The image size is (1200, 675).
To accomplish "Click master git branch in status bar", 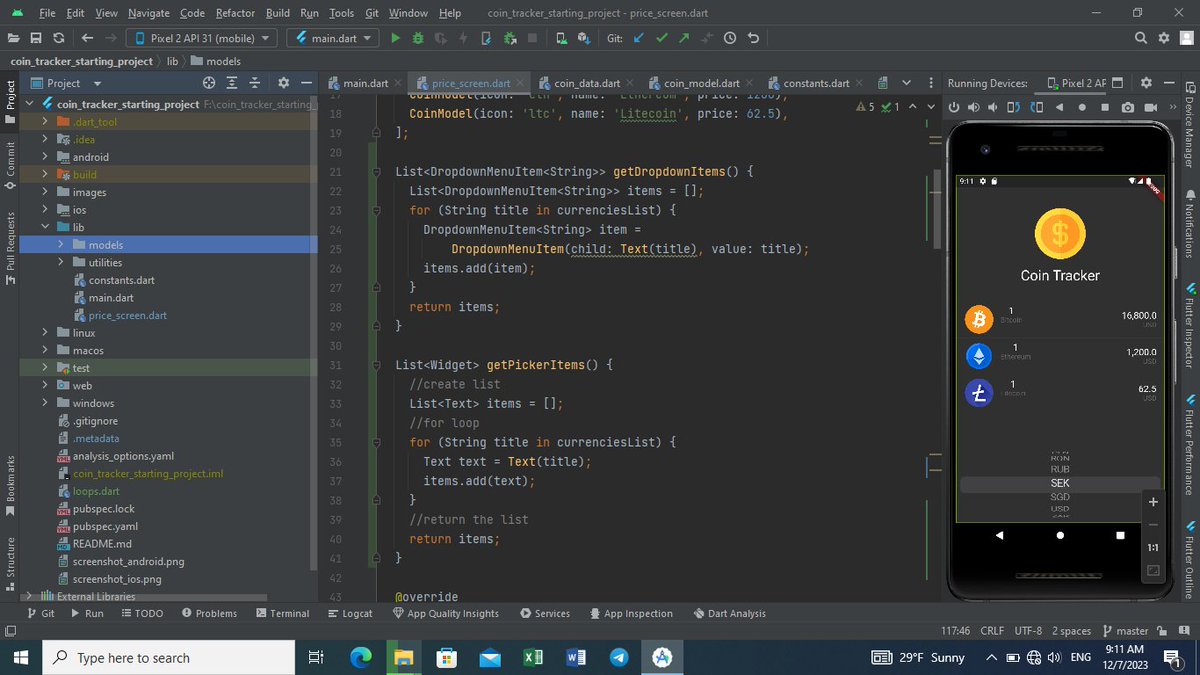I will [1125, 631].
